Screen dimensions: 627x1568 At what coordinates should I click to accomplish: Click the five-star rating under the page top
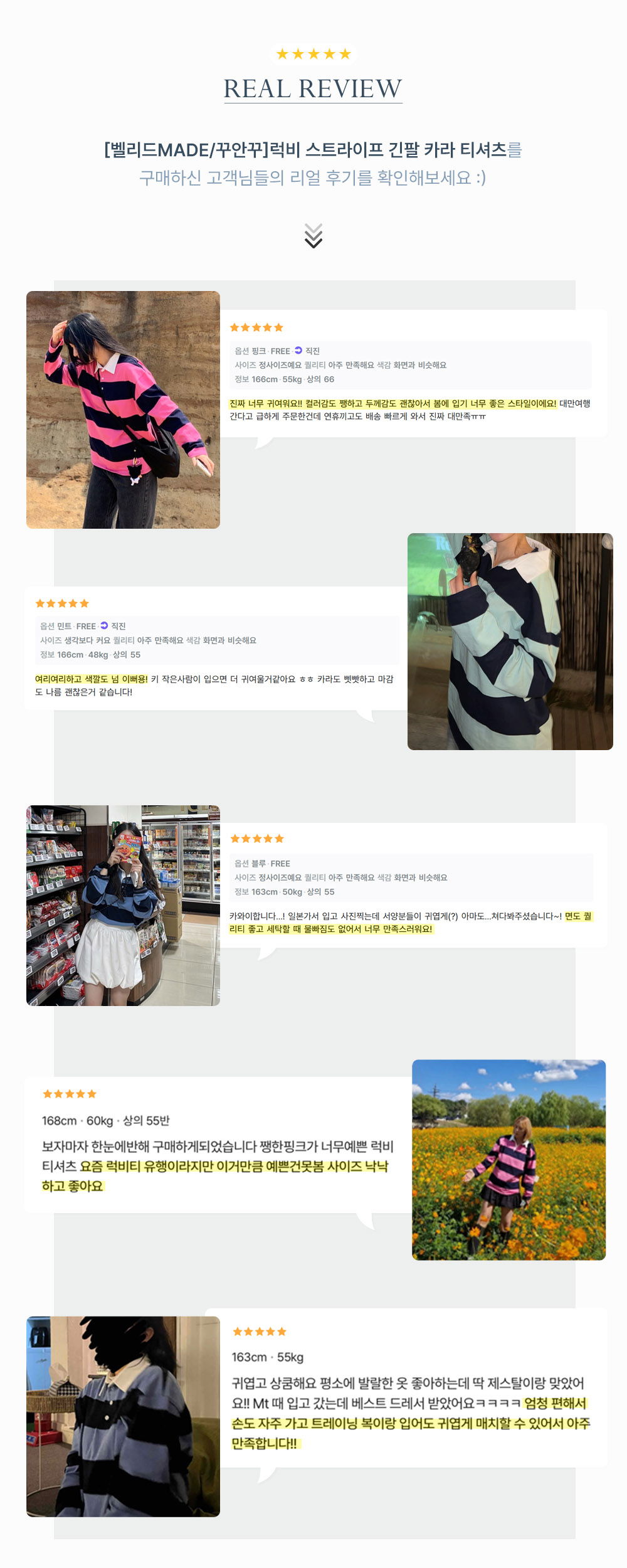(x=313, y=54)
